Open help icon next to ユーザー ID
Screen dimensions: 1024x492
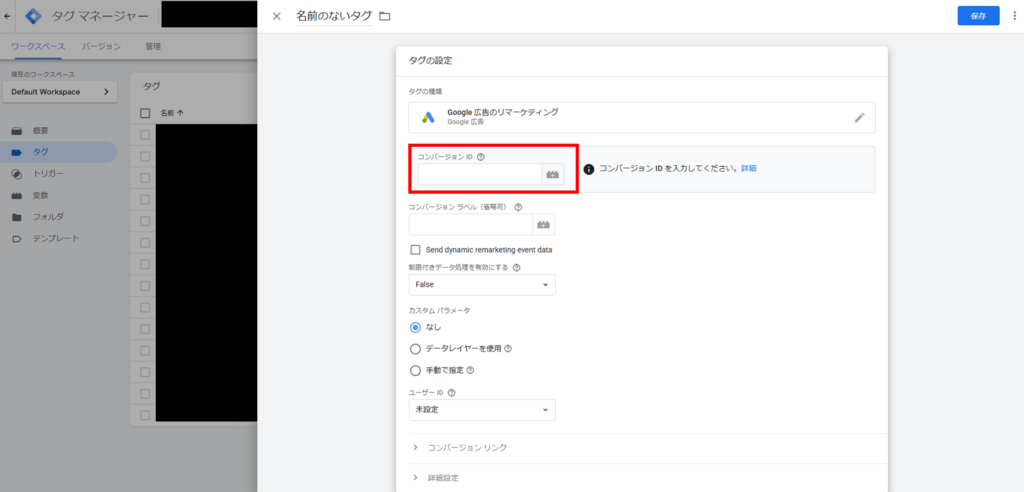(x=451, y=393)
